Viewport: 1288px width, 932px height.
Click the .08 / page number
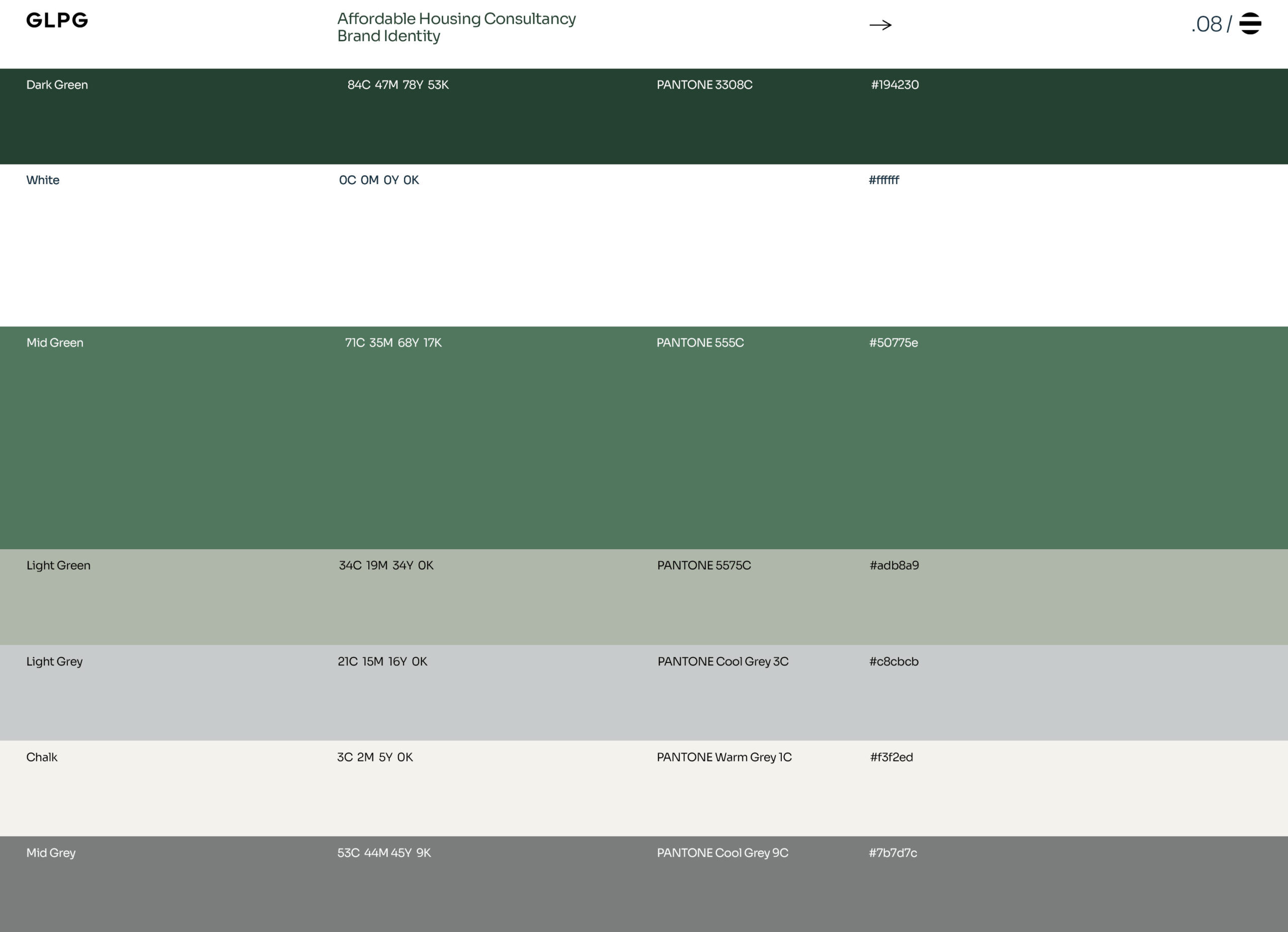click(1211, 25)
